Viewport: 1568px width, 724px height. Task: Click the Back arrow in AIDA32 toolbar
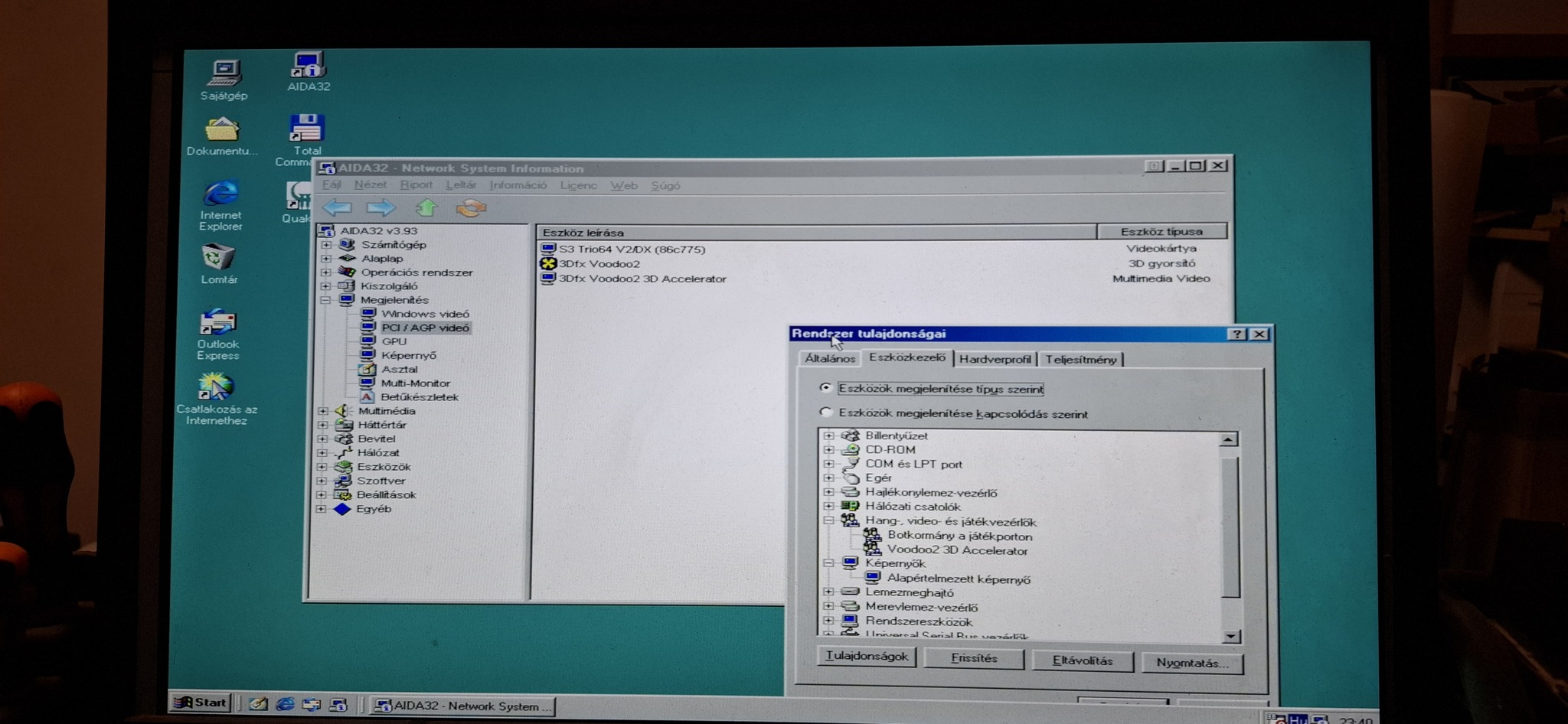(x=337, y=207)
